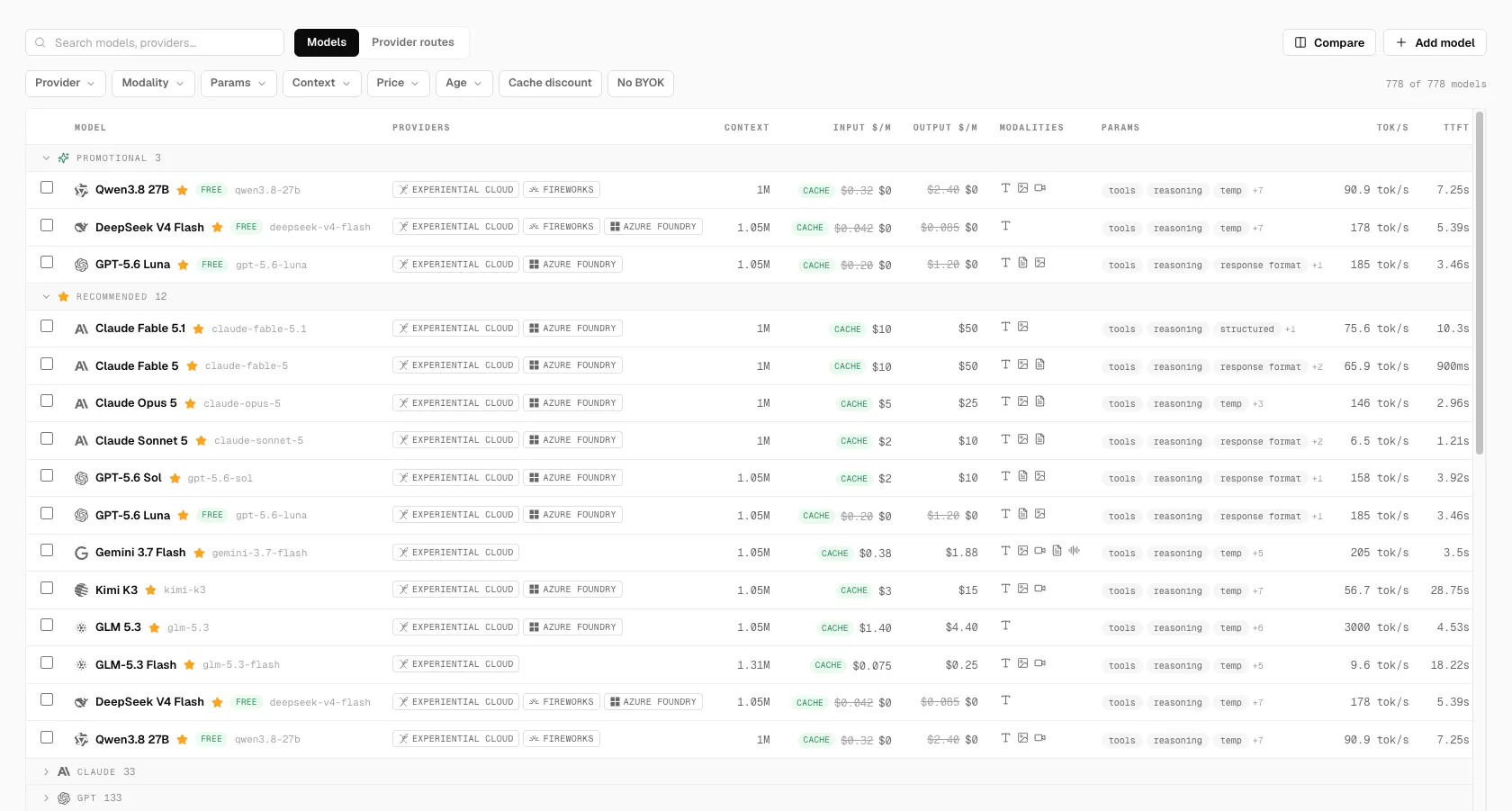Select the GLM 5.3 checkbox
The width and height of the screenshot is (1512, 811).
(x=47, y=625)
